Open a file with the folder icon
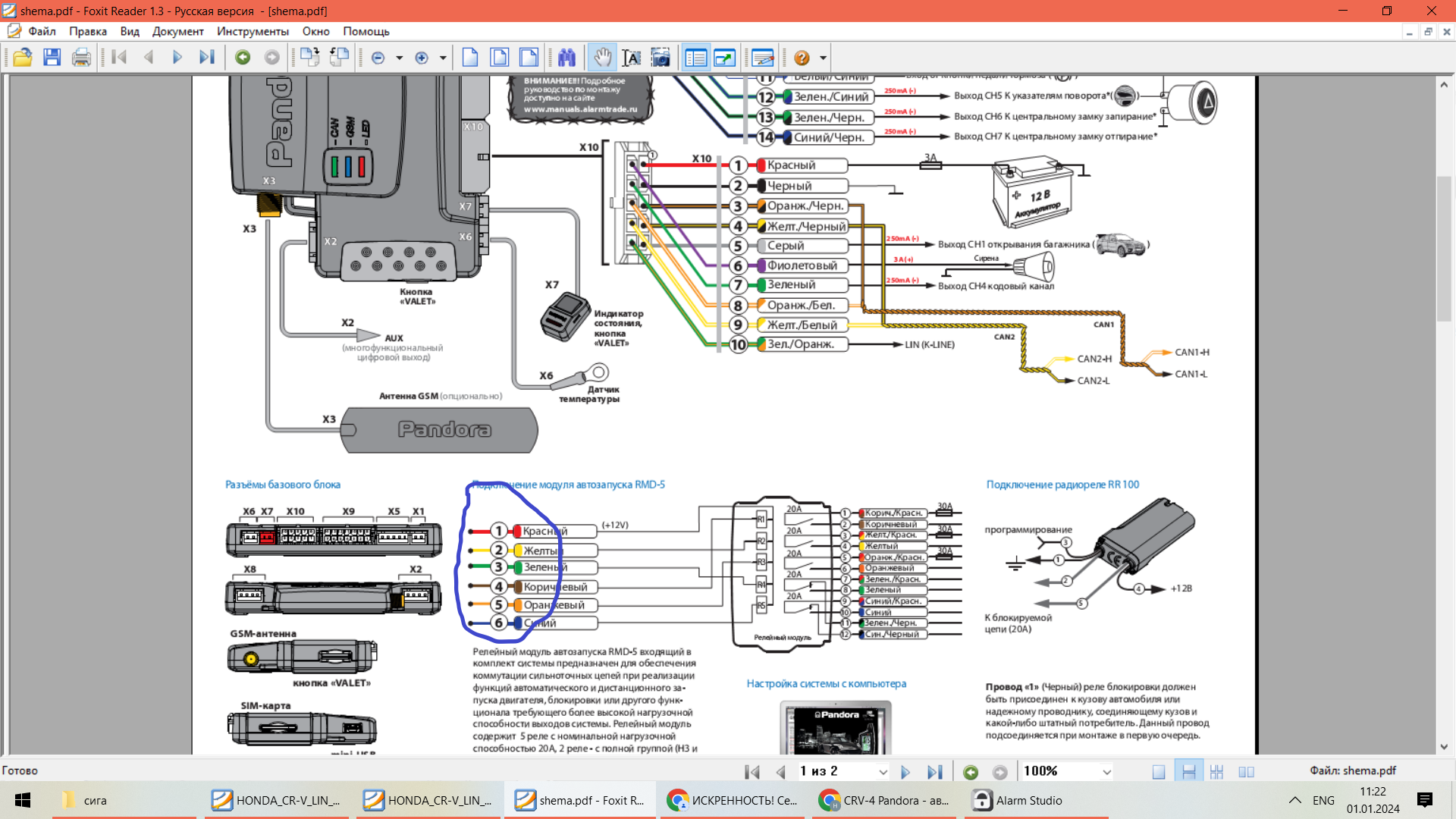 [23, 58]
